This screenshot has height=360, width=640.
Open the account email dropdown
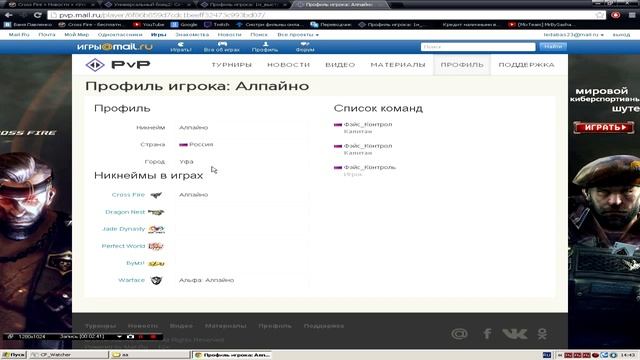point(574,35)
